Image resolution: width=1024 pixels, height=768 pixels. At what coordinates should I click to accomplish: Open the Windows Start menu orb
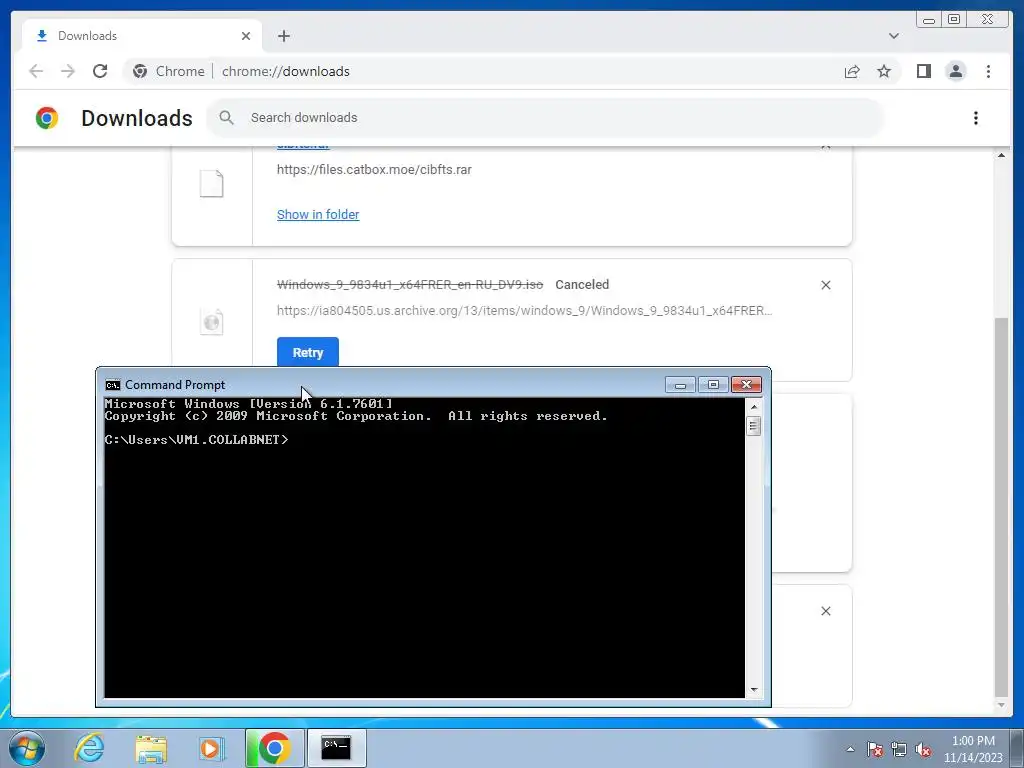pos(27,748)
